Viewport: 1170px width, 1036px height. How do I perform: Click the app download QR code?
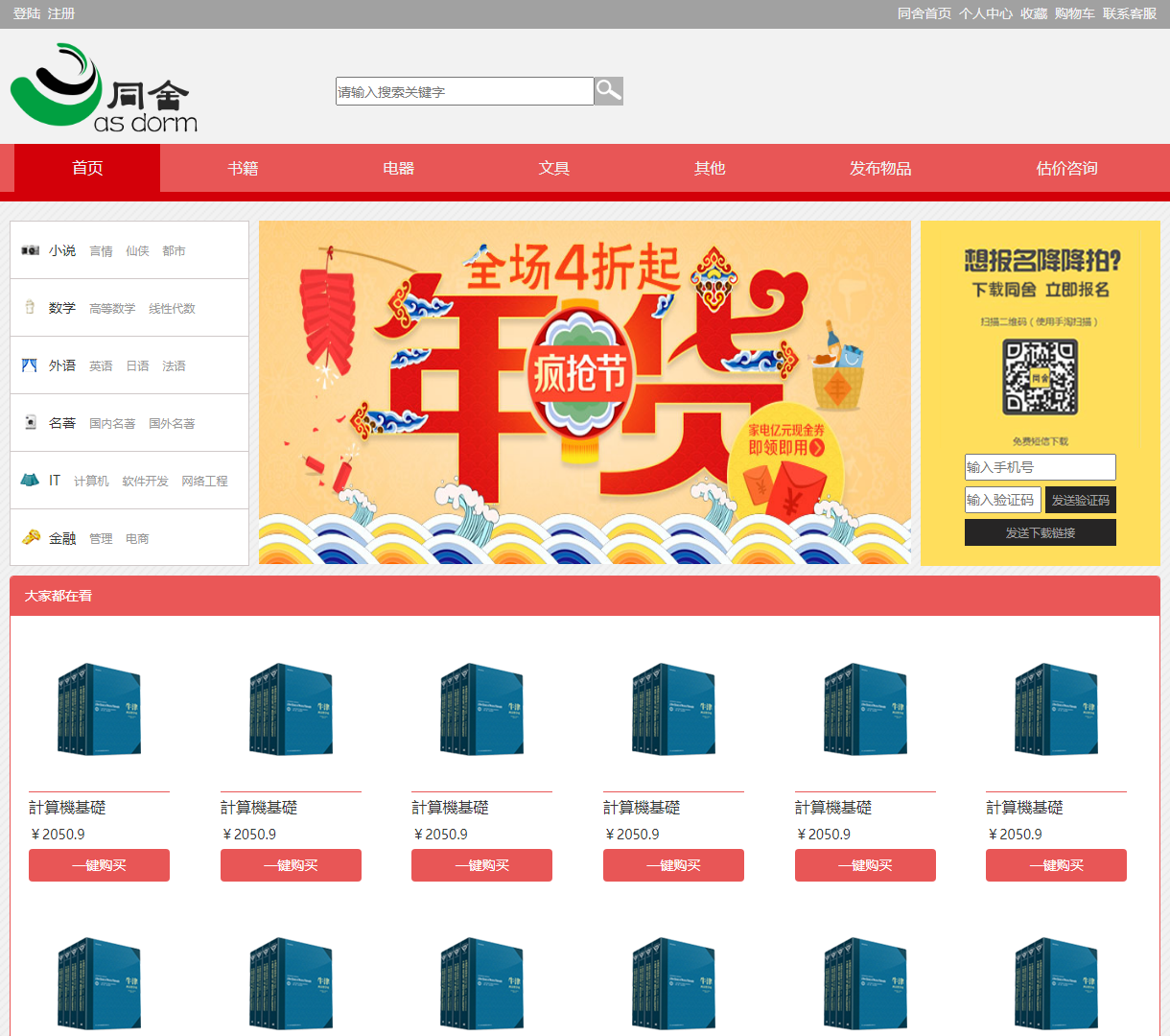[x=1040, y=378]
